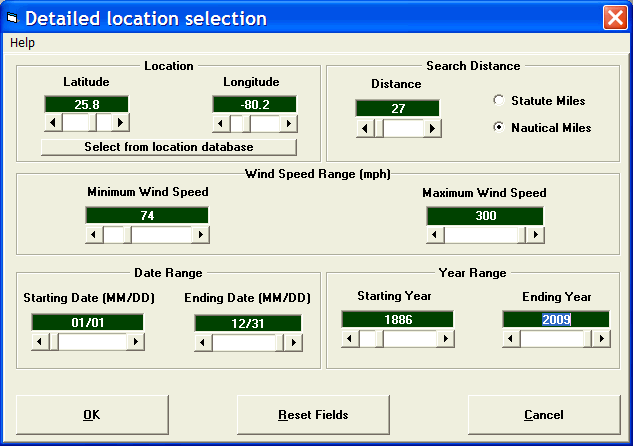Screen dimensions: 633x446
Task: Click the Latitude scrollbar left arrow
Action: (53, 122)
